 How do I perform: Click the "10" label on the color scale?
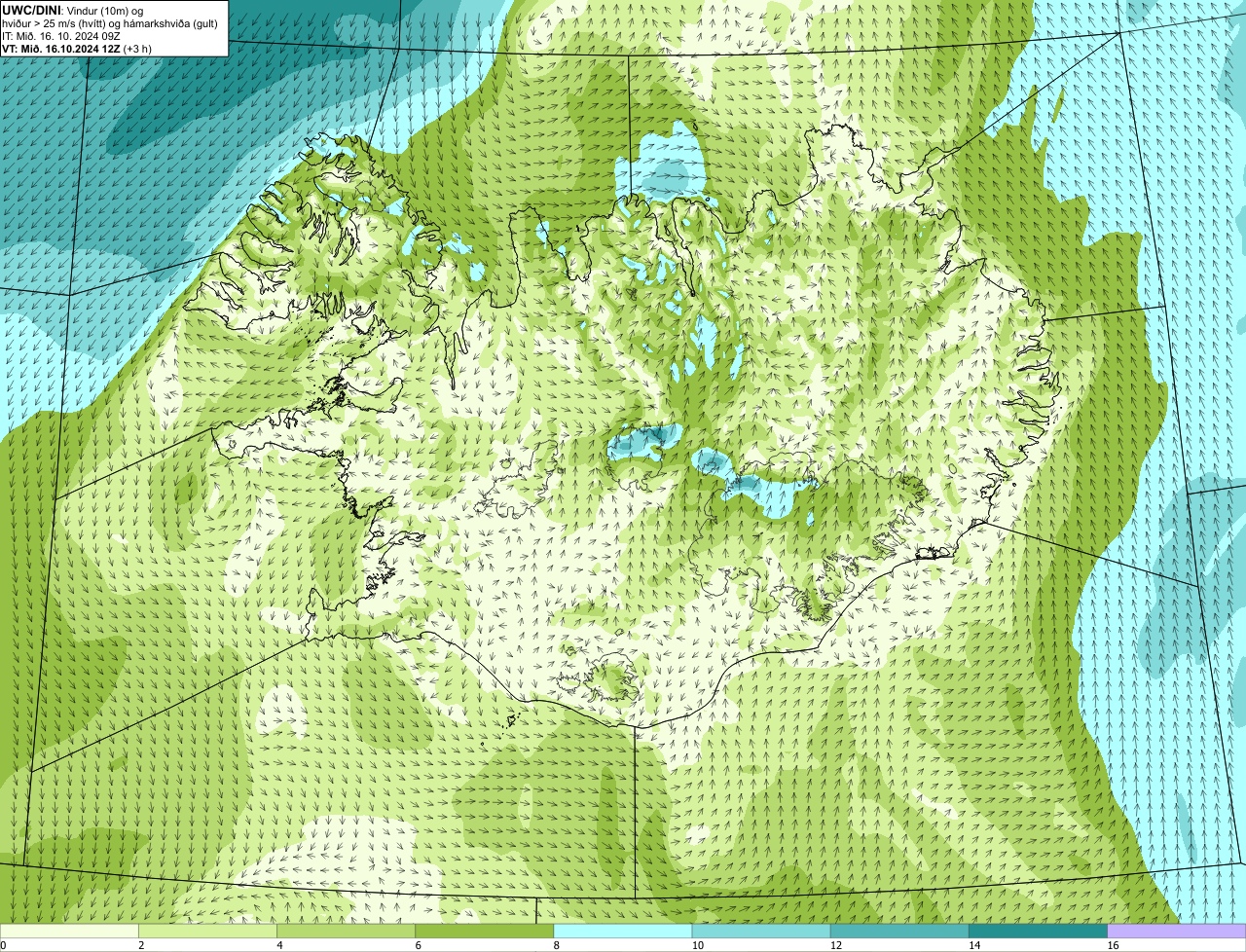click(697, 945)
